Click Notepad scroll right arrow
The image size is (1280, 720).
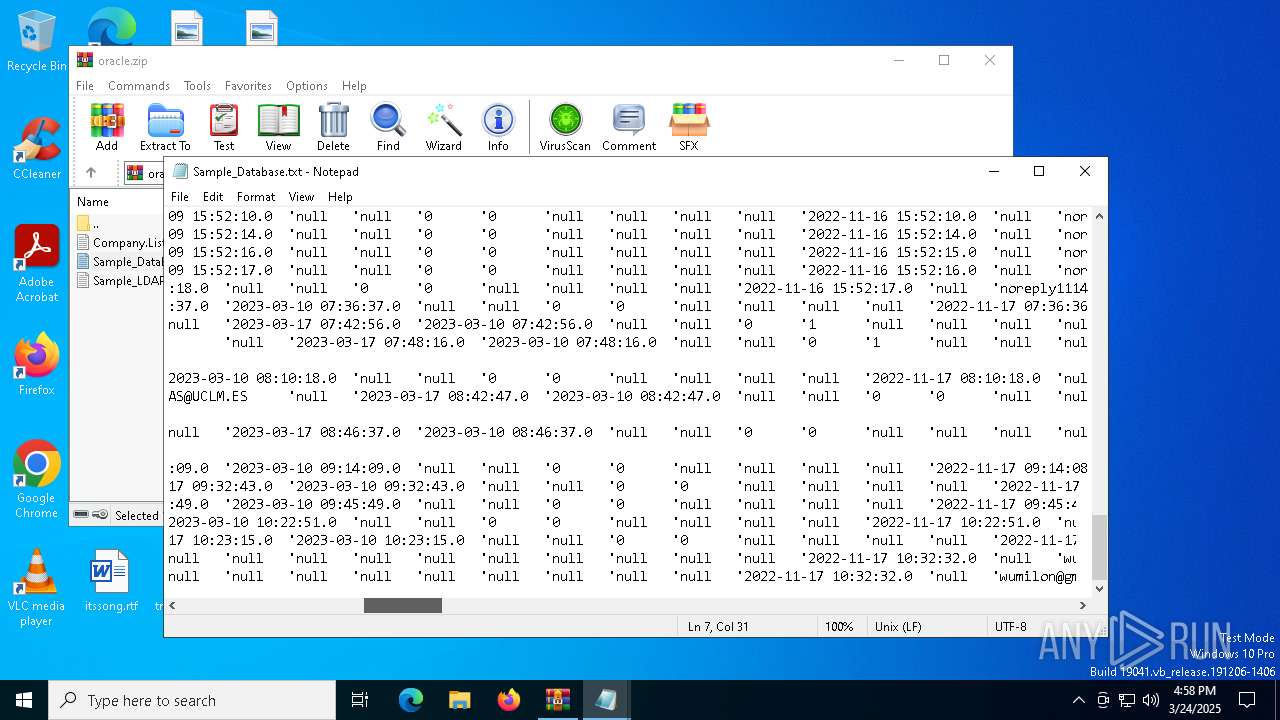click(1083, 605)
